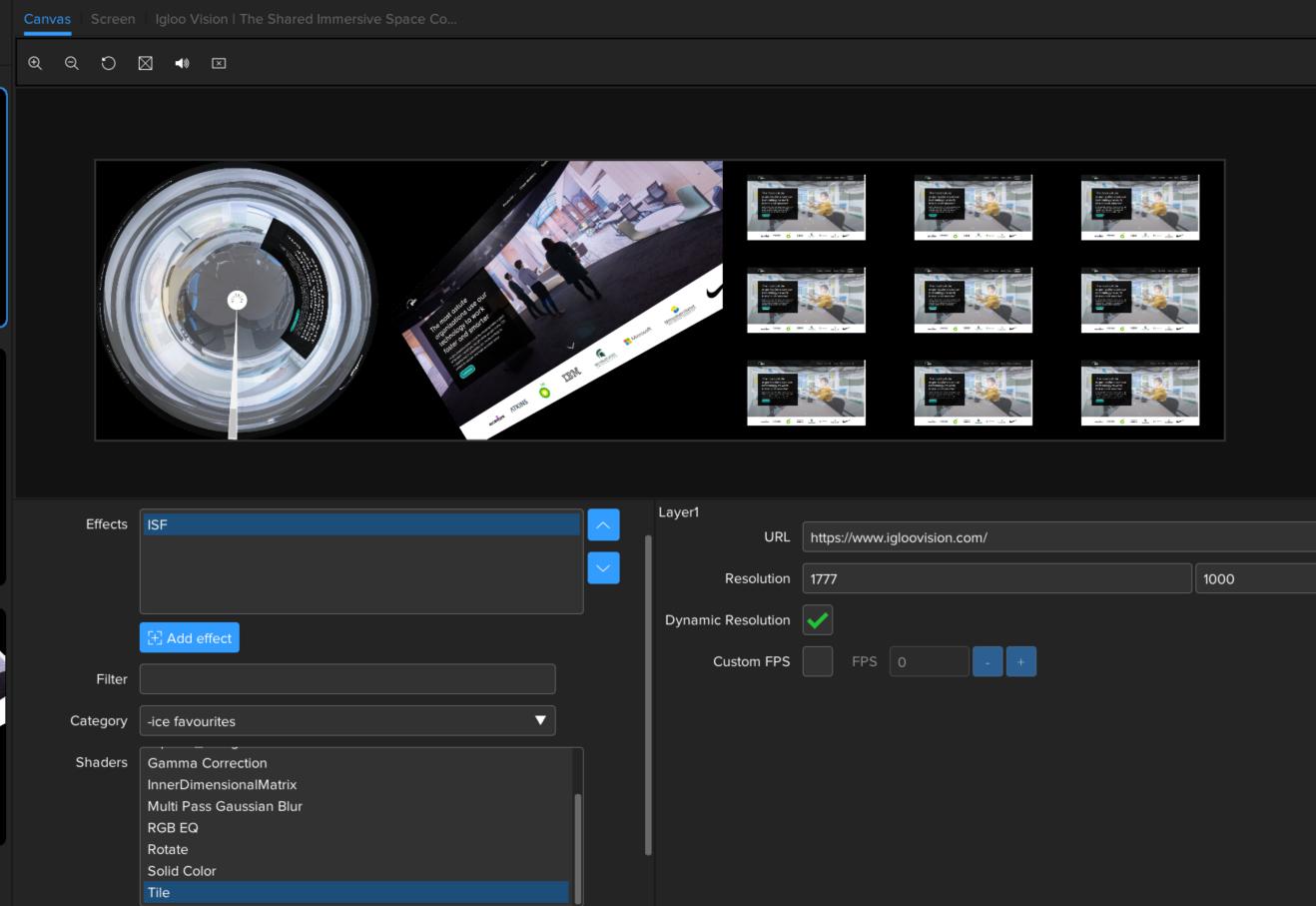The height and width of the screenshot is (906, 1316).
Task: Uncheck the Dynamic Resolution checkbox
Action: (817, 620)
